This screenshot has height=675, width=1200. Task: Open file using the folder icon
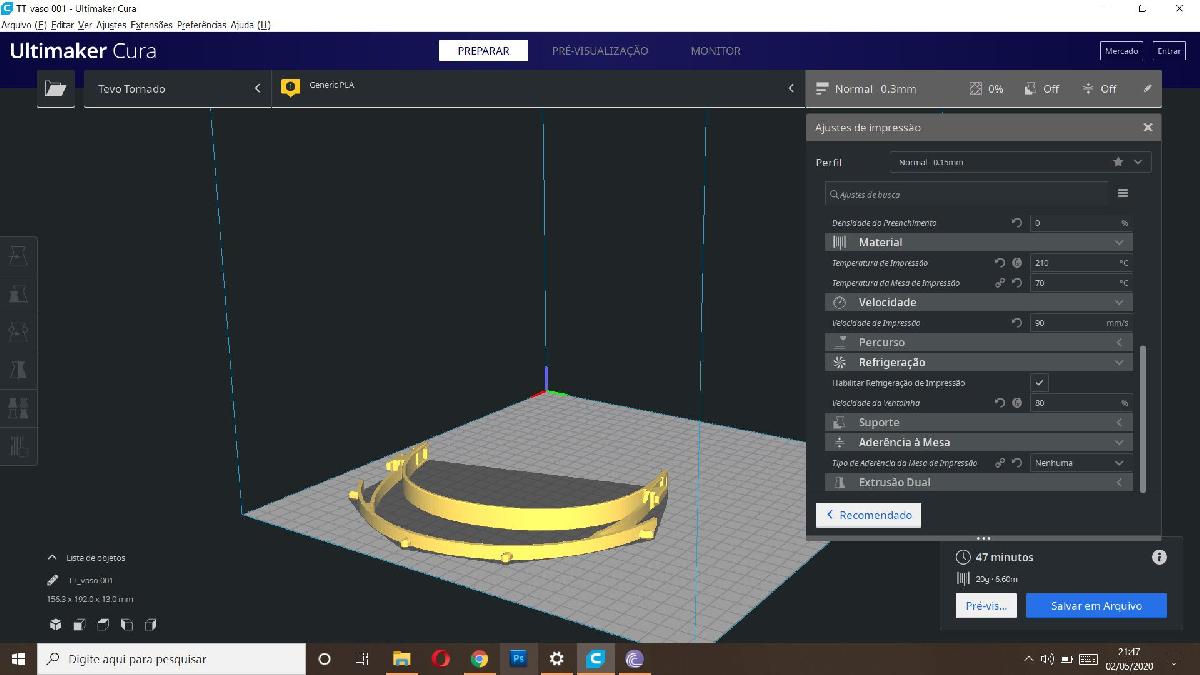(x=56, y=89)
